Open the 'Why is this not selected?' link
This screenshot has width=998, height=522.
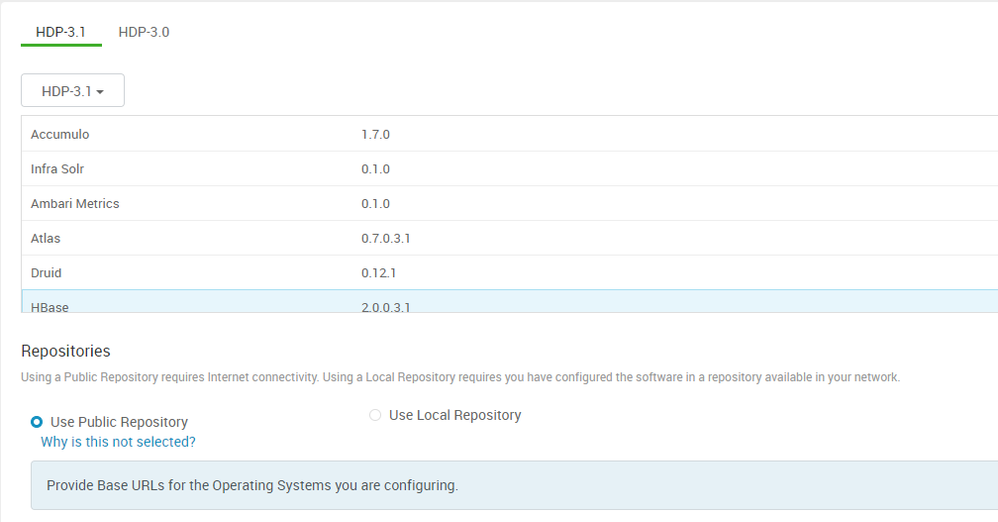coord(118,442)
